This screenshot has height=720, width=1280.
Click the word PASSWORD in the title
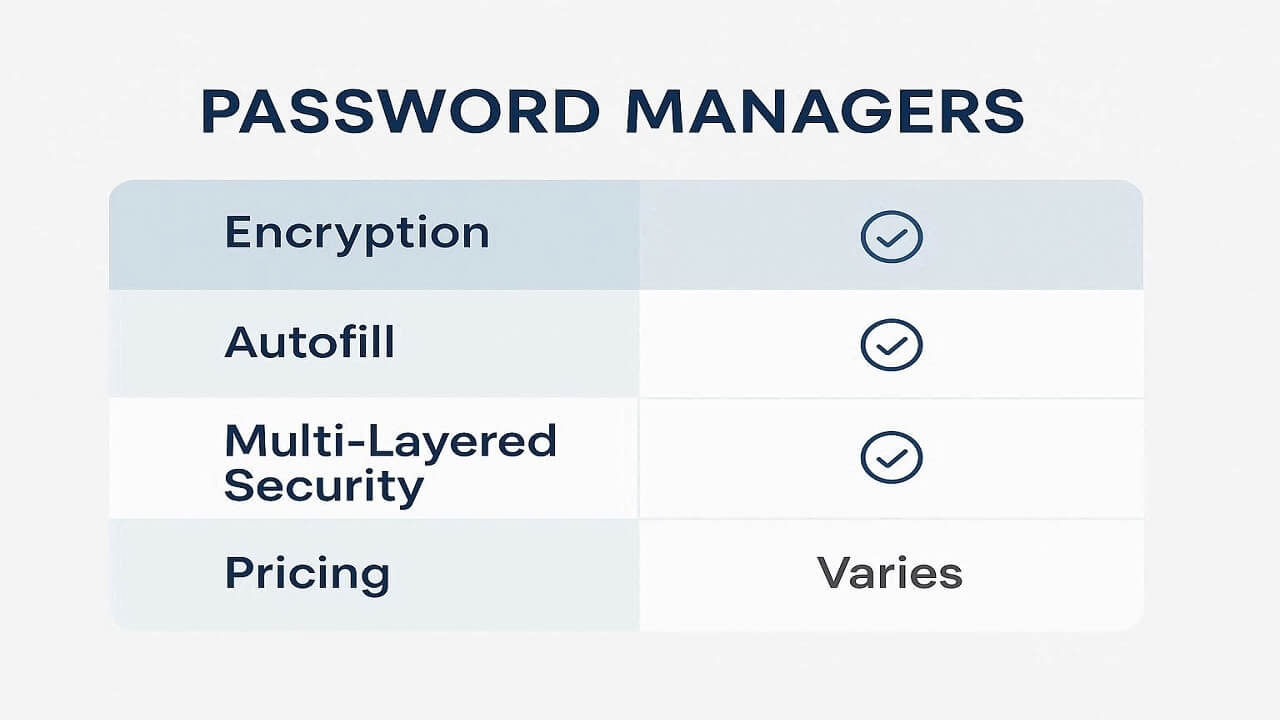(400, 112)
